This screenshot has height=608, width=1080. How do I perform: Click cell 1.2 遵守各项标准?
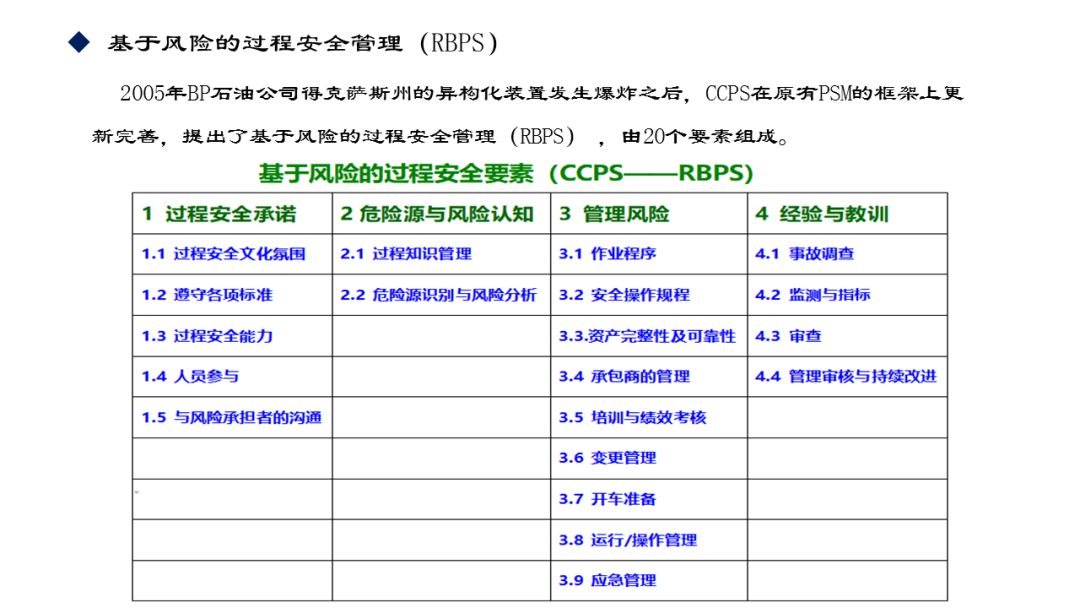pyautogui.click(x=232, y=295)
